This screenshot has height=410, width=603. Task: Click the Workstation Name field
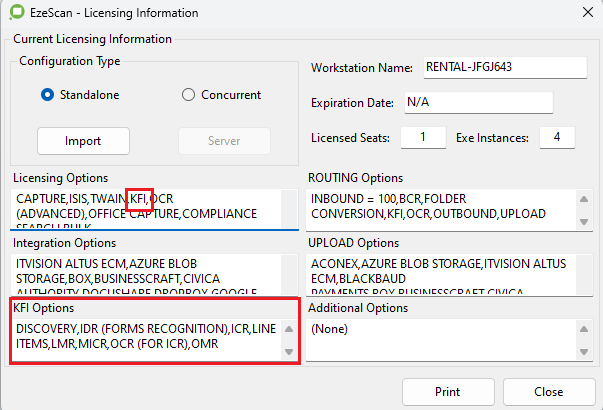pyautogui.click(x=504, y=67)
